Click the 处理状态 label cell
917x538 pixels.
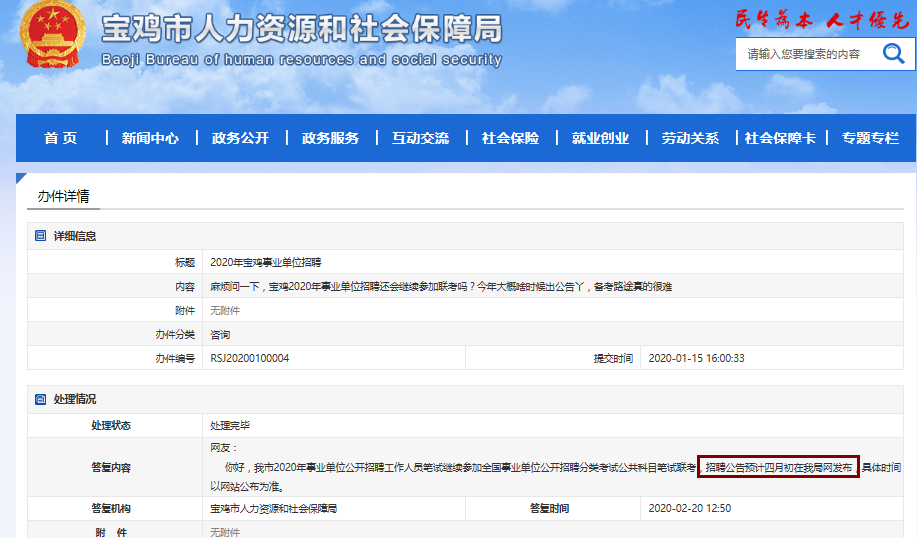[115, 425]
